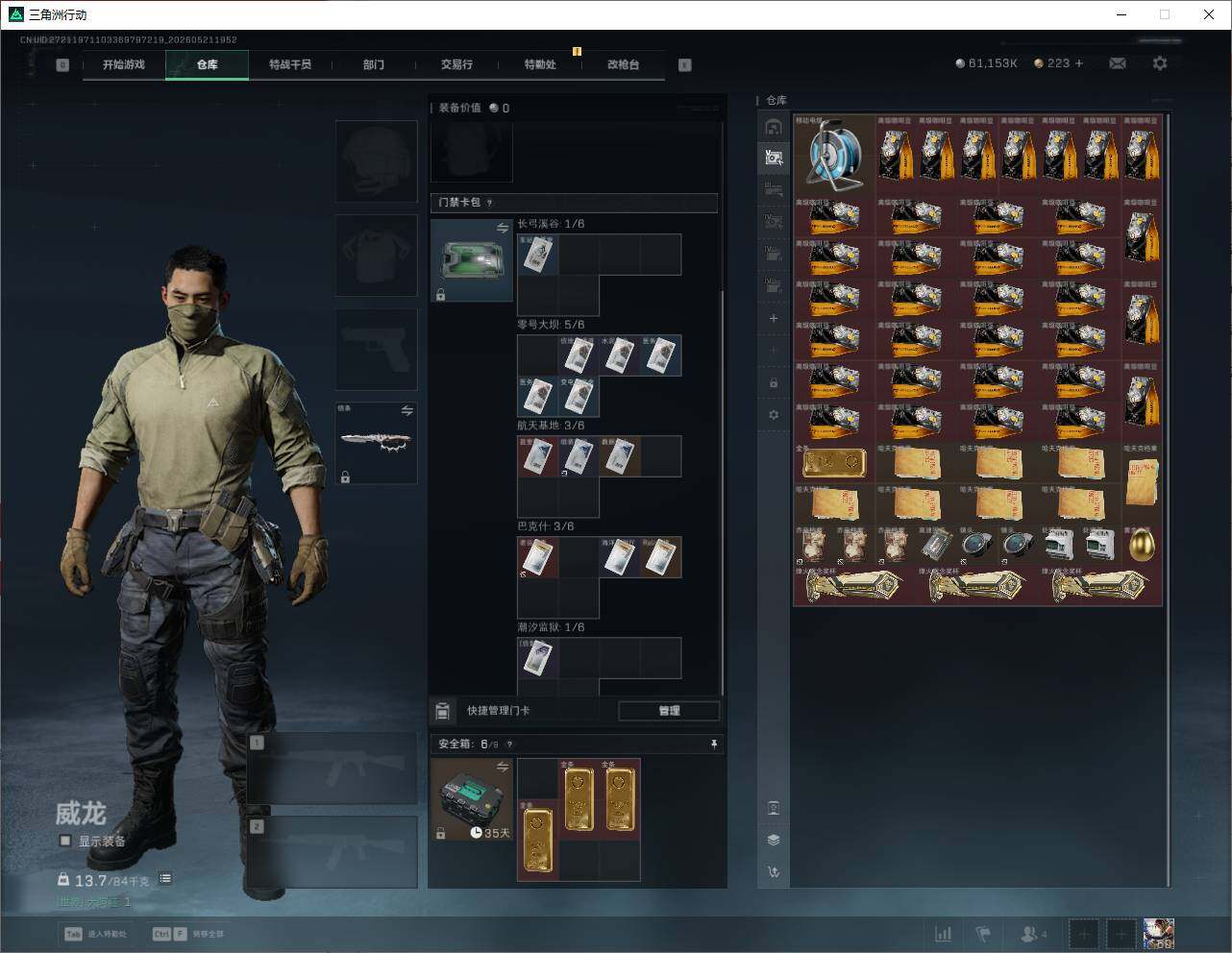This screenshot has height=953, width=1232.
Task: Click the warehouse sidebar portrait frame icon
Action: click(774, 808)
